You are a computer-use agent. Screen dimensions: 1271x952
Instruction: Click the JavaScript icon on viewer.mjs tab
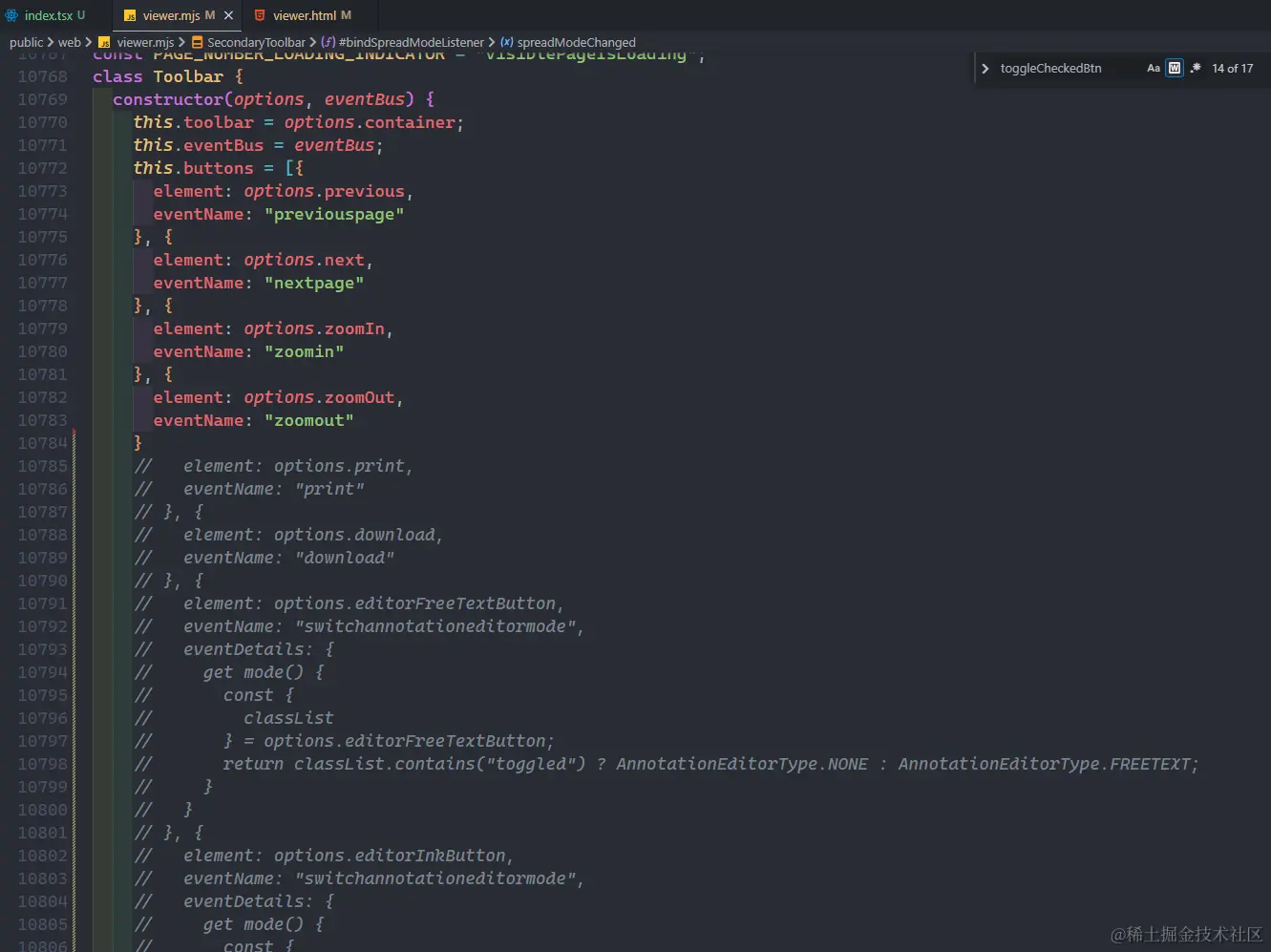click(x=131, y=15)
